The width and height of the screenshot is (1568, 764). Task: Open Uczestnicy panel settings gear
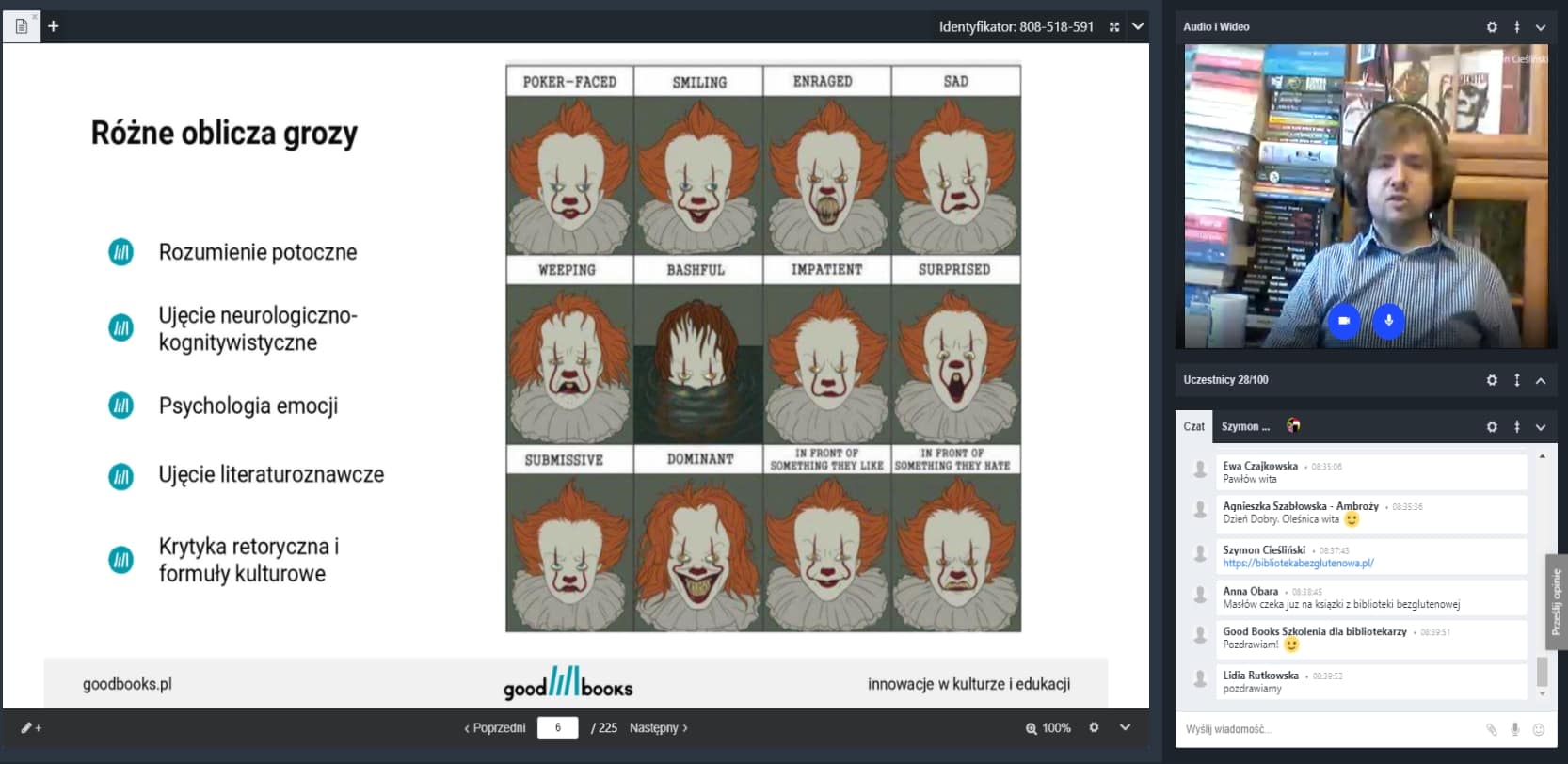(x=1492, y=380)
